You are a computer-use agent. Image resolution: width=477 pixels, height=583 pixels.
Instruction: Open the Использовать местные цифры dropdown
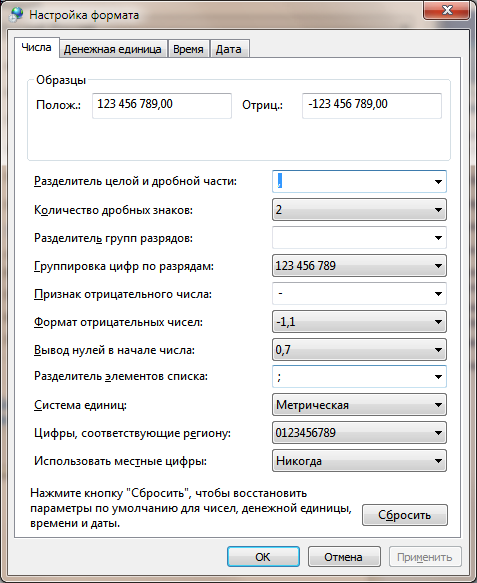[359, 461]
